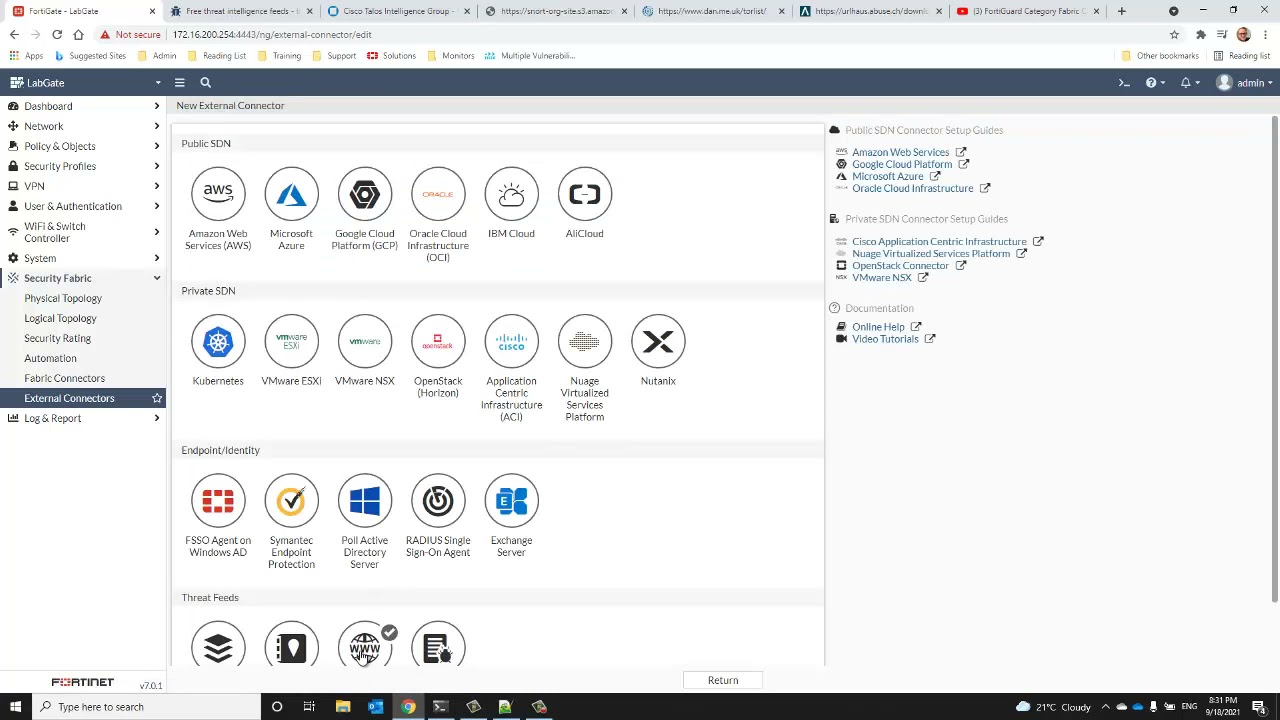
Task: Select the OpenStack Horizon connector icon
Action: [438, 341]
